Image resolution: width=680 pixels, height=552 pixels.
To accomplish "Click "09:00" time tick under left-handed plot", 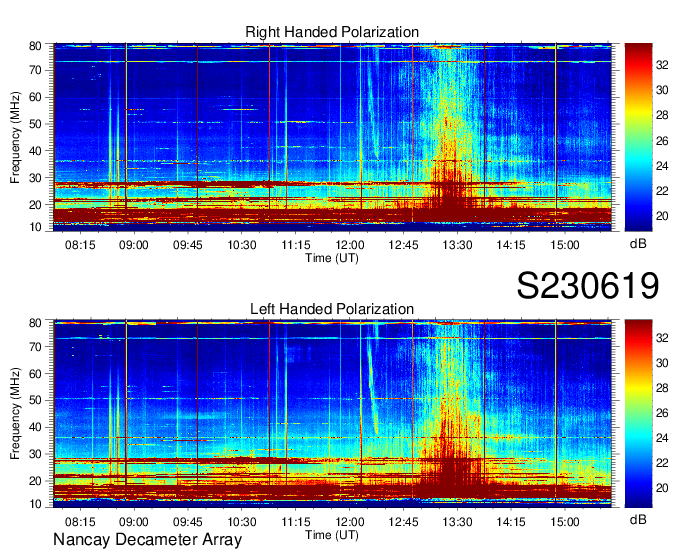I will 134,522.
